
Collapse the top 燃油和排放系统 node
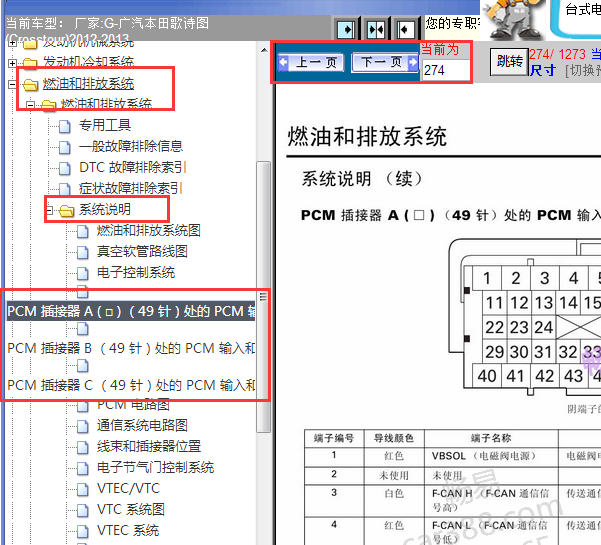[x=12, y=84]
